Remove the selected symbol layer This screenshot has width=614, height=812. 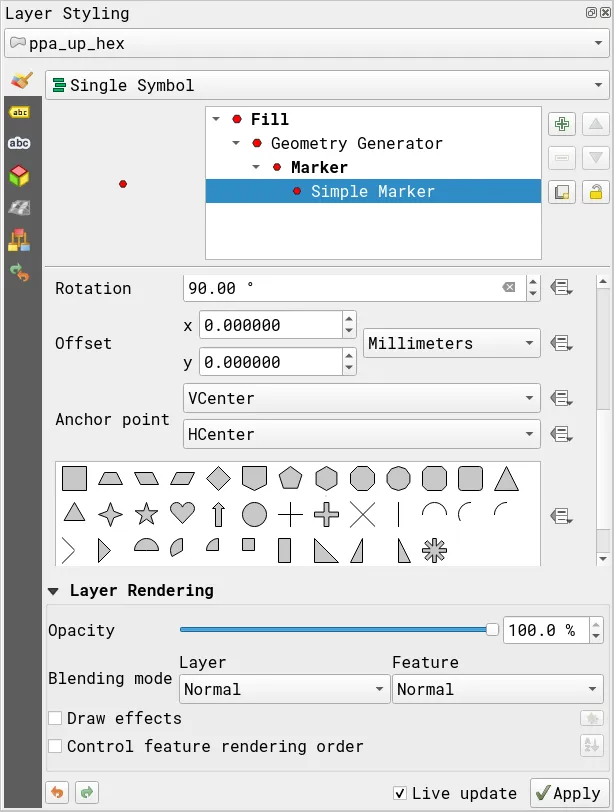pos(562,158)
